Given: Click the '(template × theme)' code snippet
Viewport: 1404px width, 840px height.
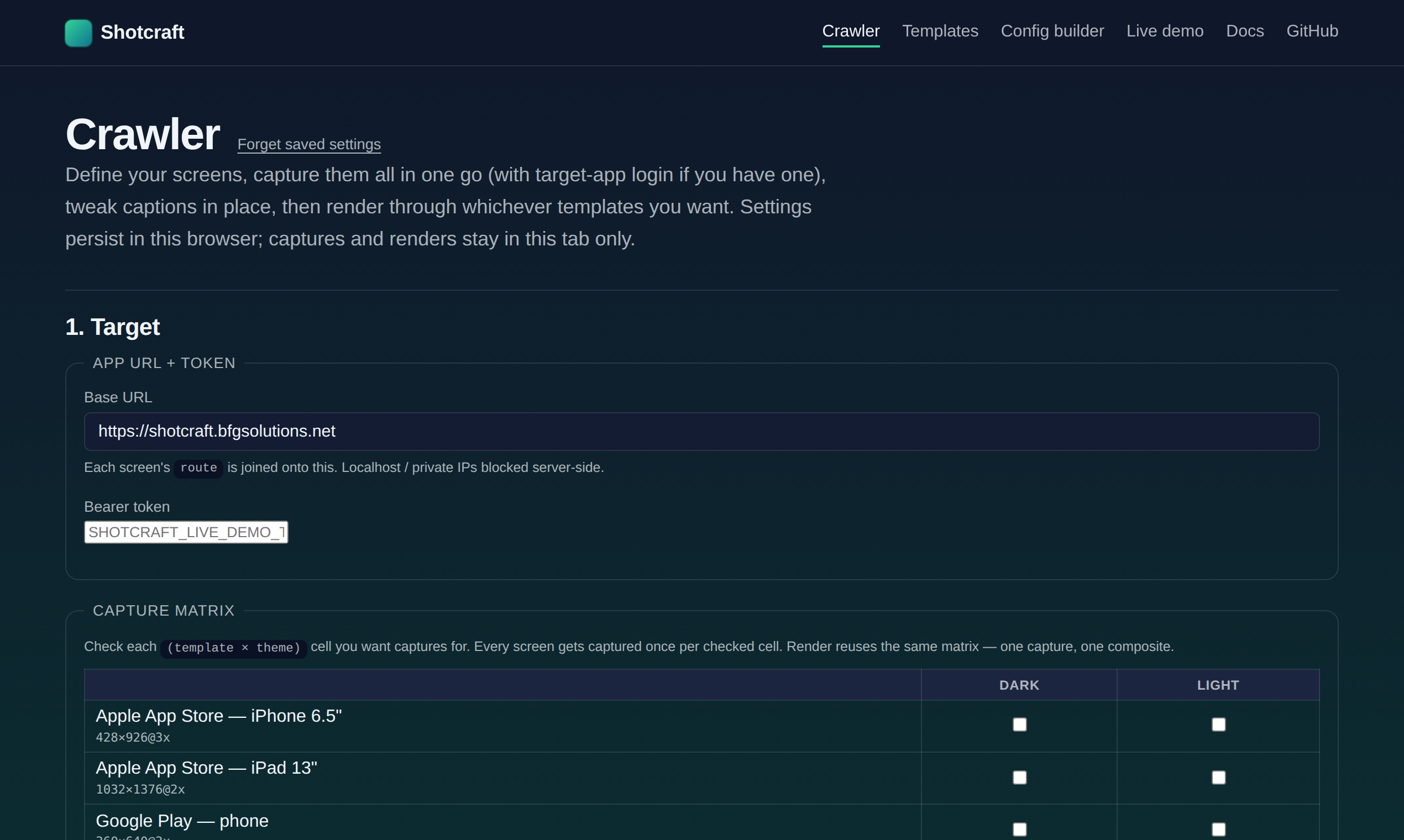Looking at the screenshot, I should pyautogui.click(x=234, y=648).
